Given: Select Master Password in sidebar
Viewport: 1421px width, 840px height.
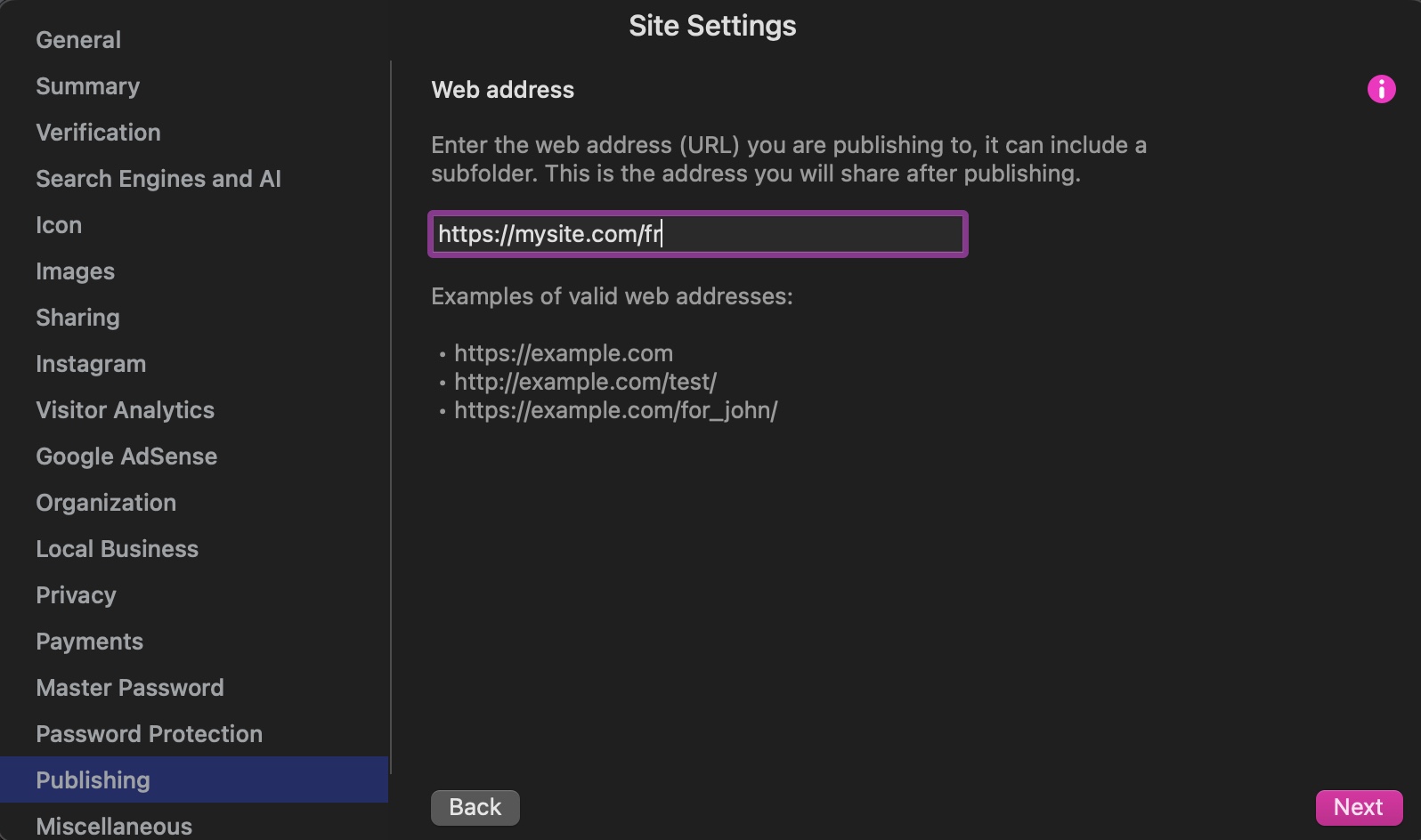Looking at the screenshot, I should pyautogui.click(x=130, y=688).
